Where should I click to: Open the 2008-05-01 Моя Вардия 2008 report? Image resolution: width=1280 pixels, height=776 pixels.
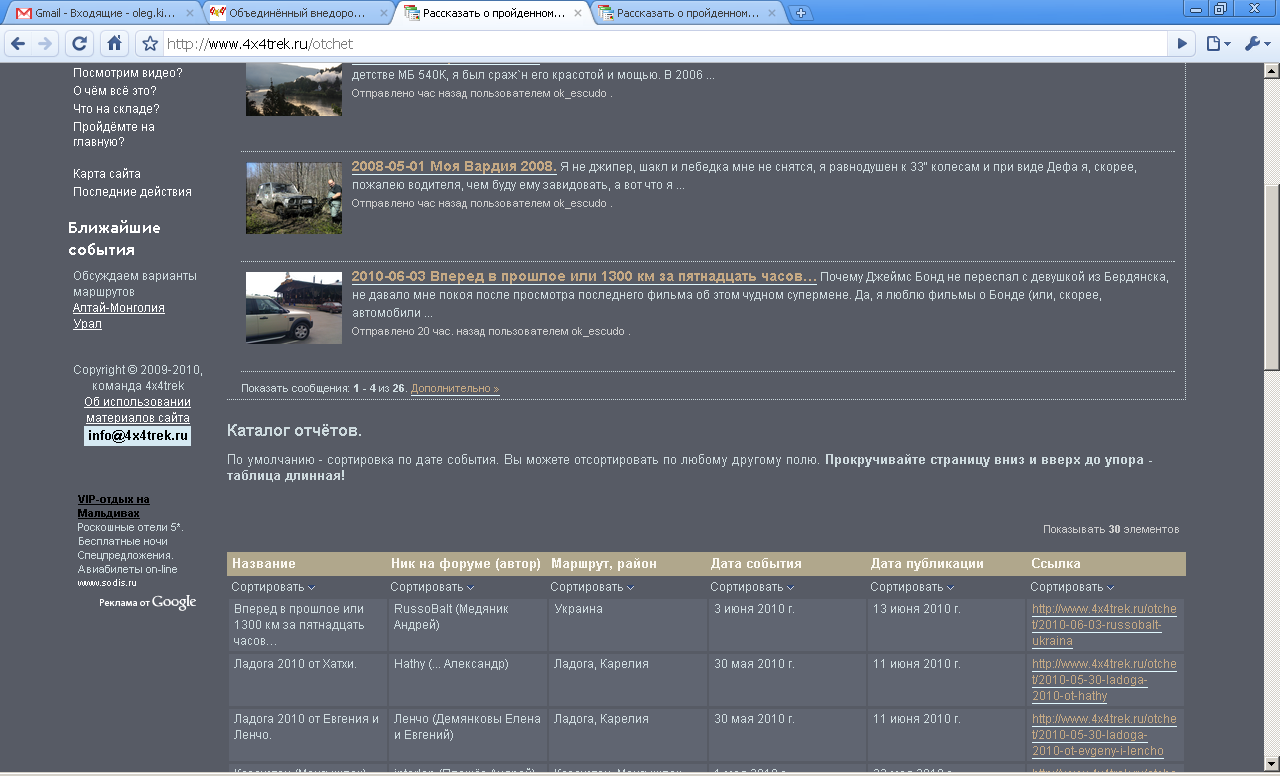pyautogui.click(x=453, y=167)
